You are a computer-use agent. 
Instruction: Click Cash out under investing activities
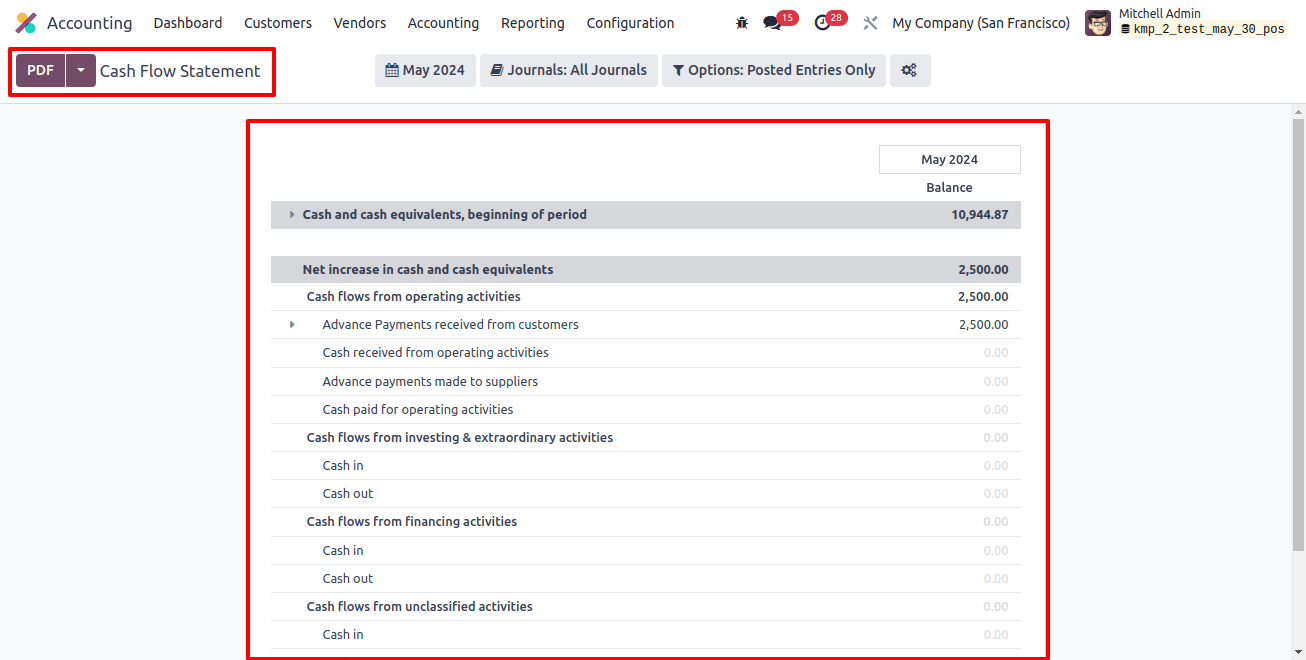pos(348,494)
